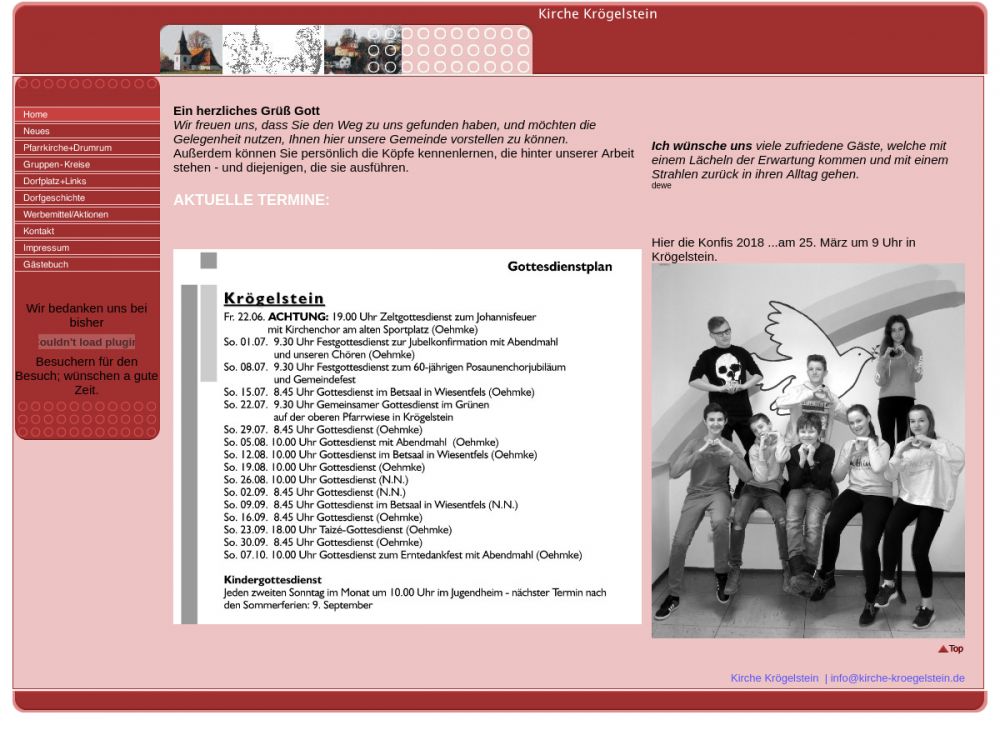Click the info@kirche-kroegelstein.de email link

(x=897, y=678)
